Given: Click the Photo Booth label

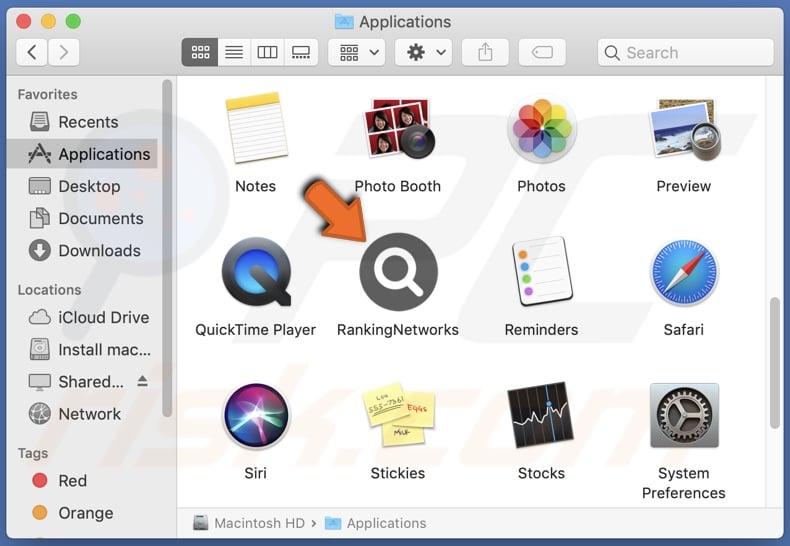Looking at the screenshot, I should pyautogui.click(x=398, y=186).
